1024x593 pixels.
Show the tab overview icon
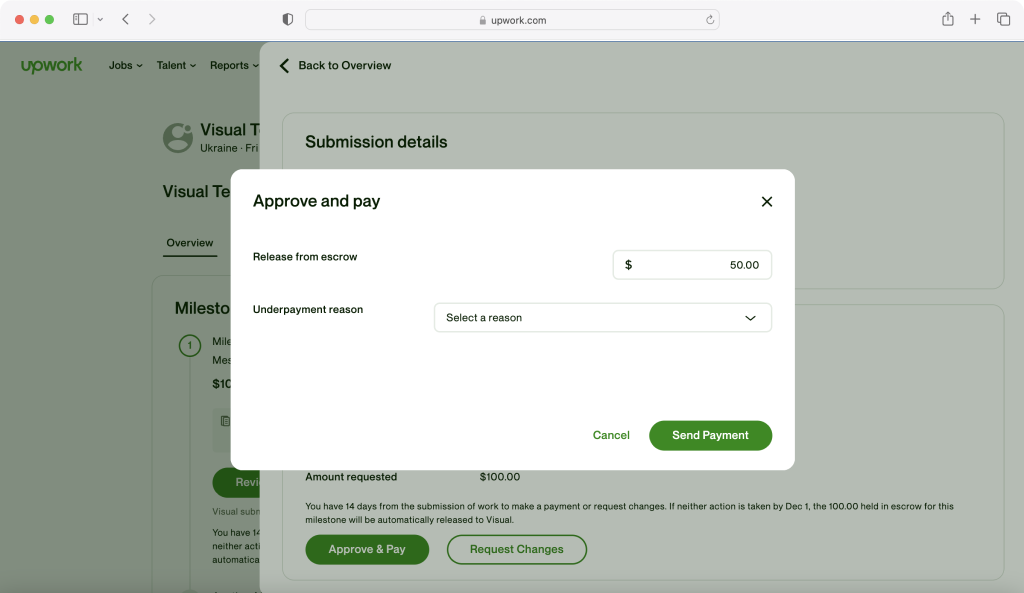1003,19
